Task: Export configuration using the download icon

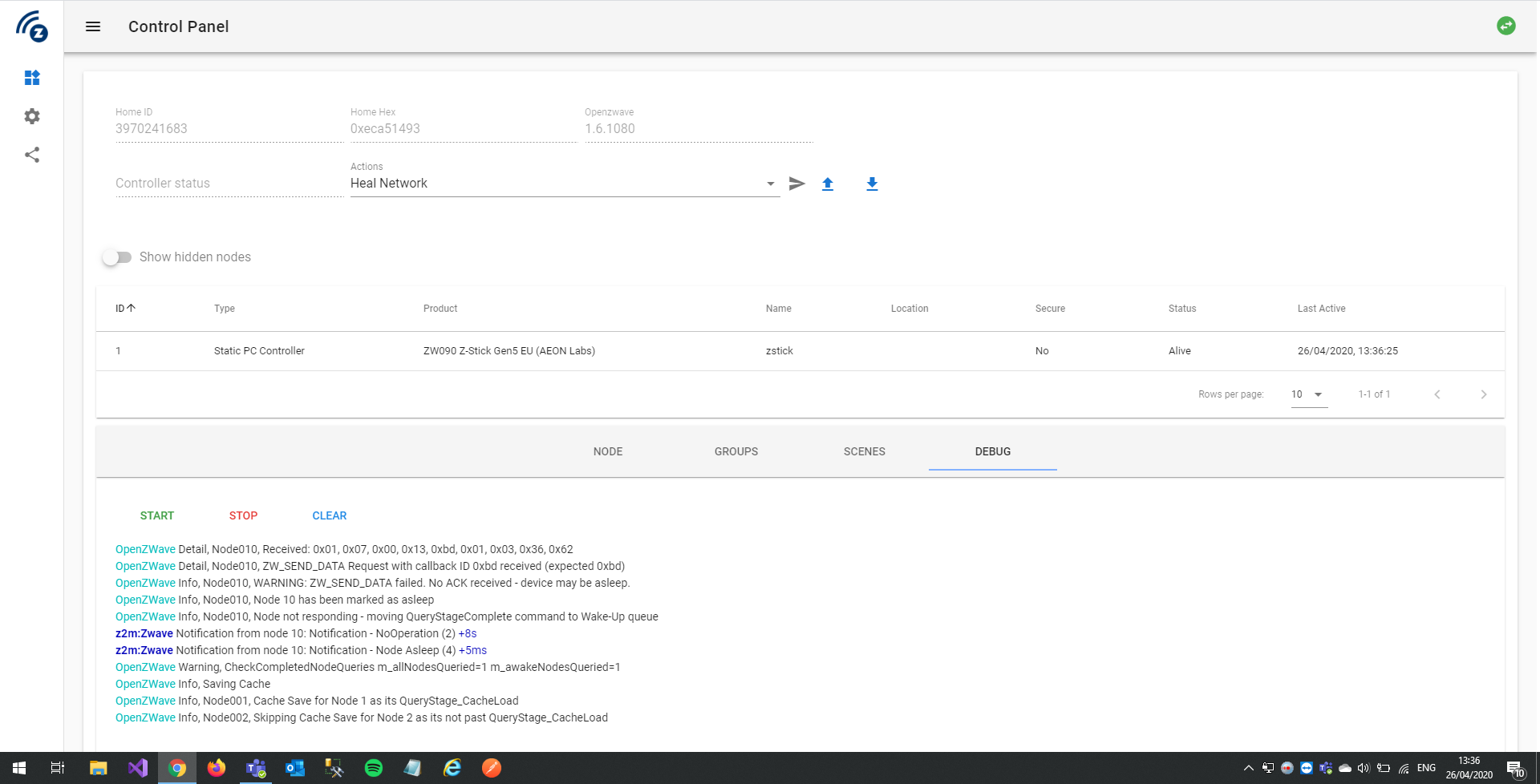Action: coord(872,184)
